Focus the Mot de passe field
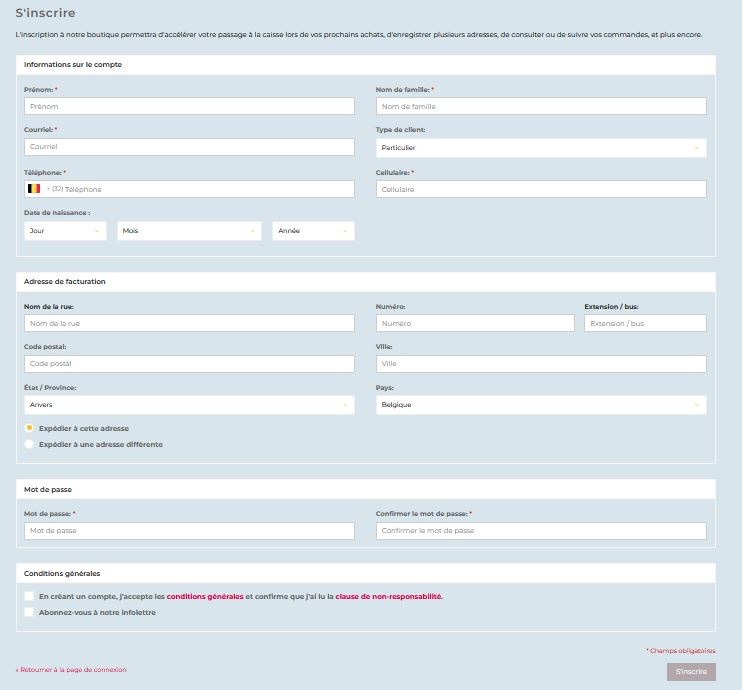The height and width of the screenshot is (690, 742). click(189, 531)
